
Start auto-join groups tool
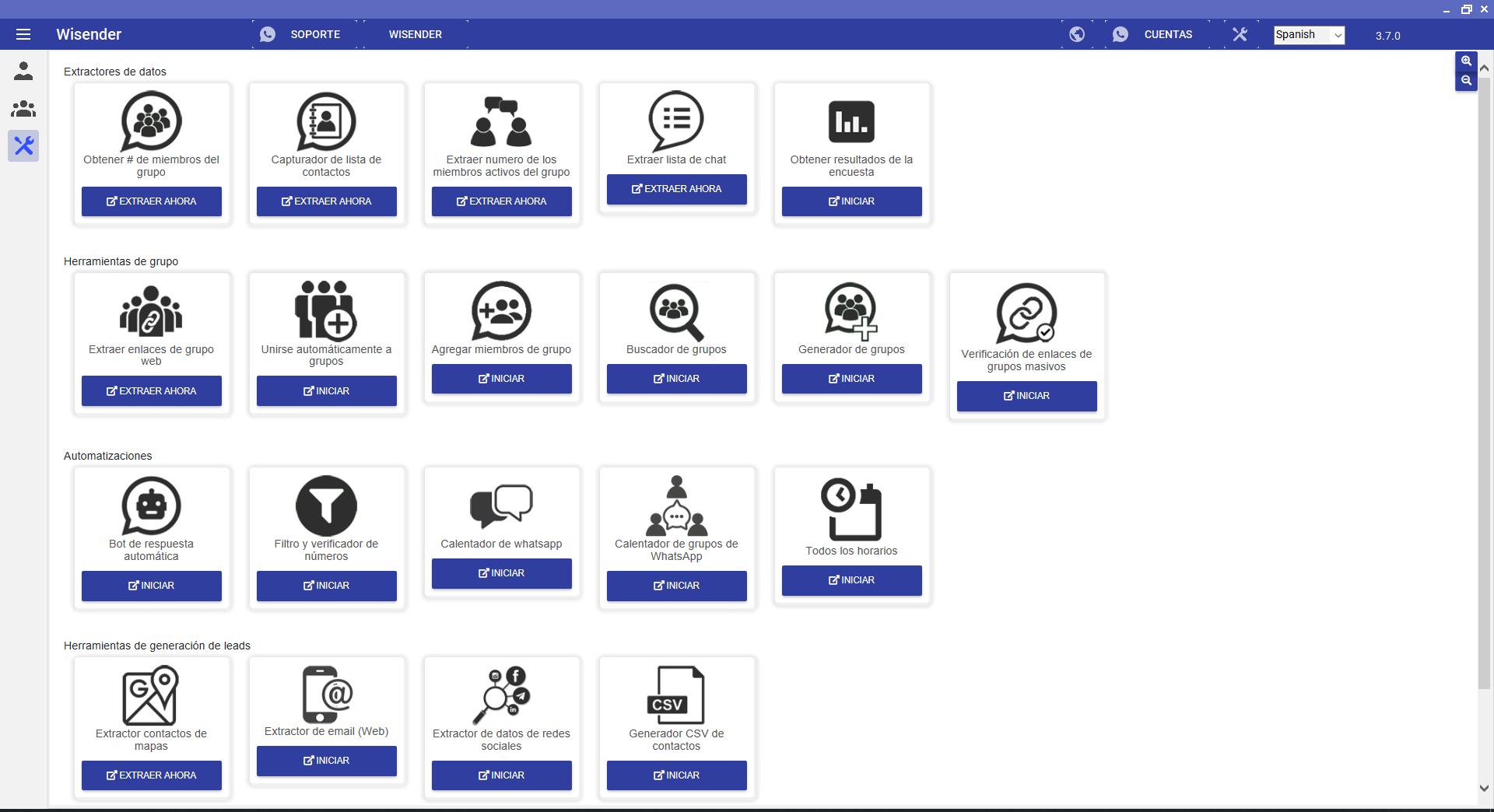coord(327,391)
